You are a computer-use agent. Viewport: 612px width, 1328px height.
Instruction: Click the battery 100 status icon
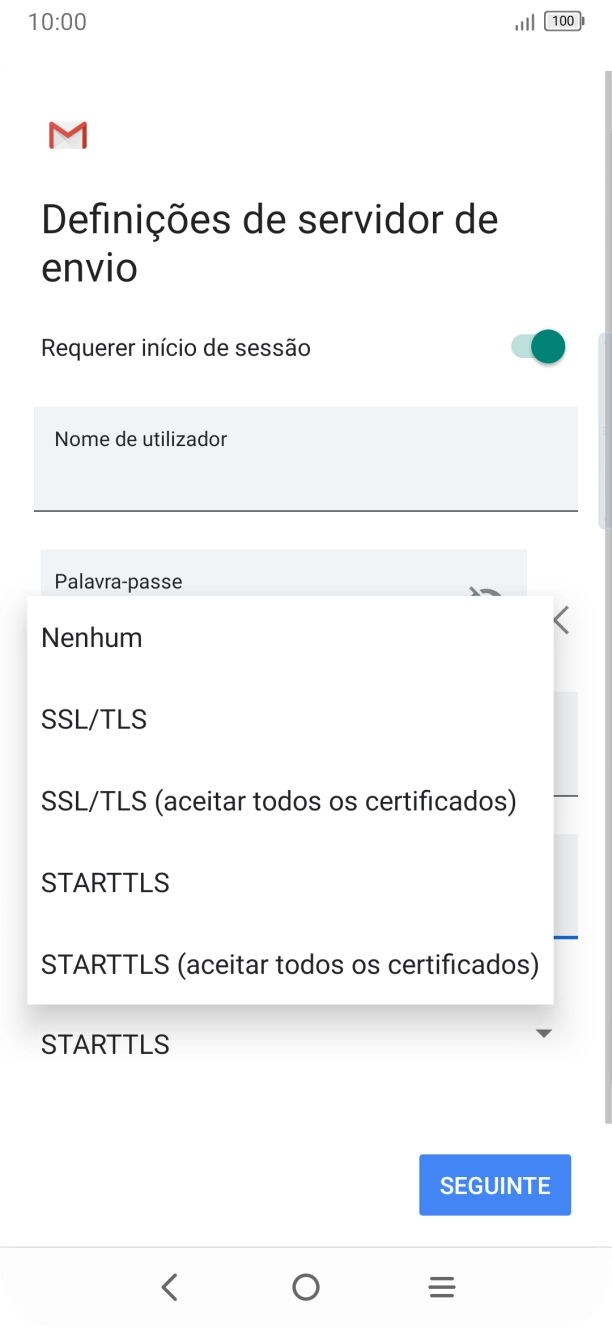tap(563, 20)
